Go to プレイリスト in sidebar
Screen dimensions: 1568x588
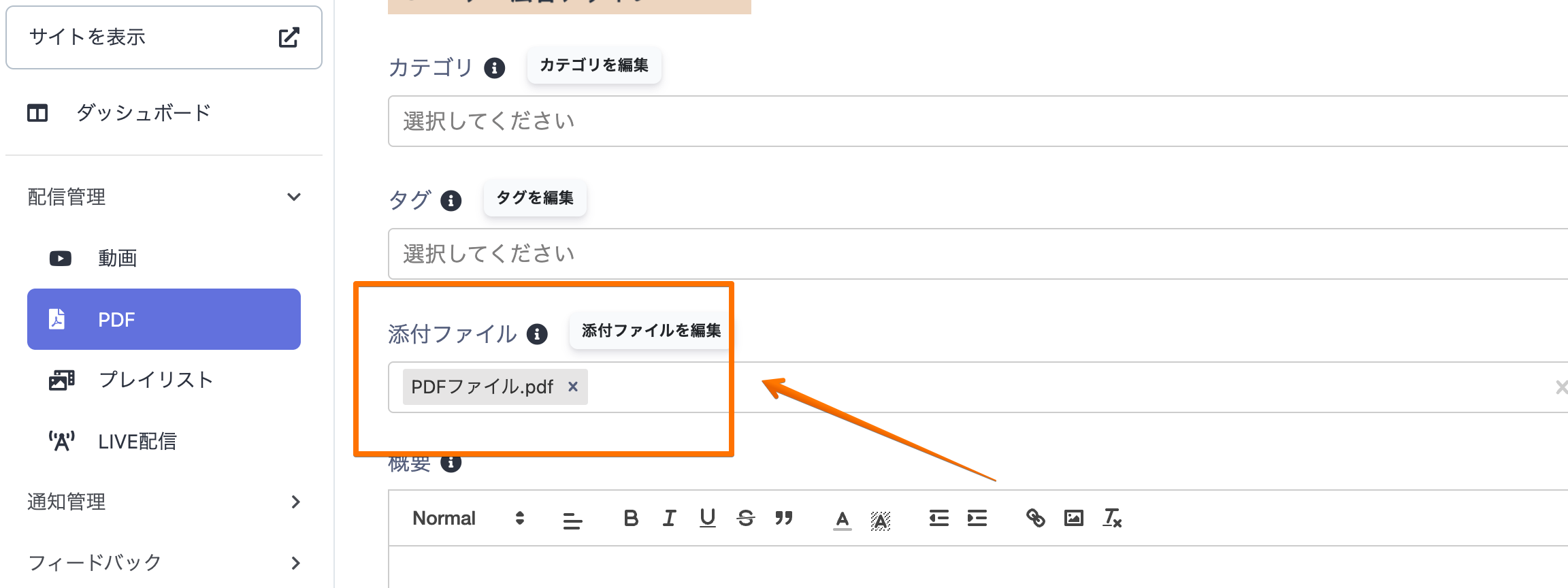(155, 380)
